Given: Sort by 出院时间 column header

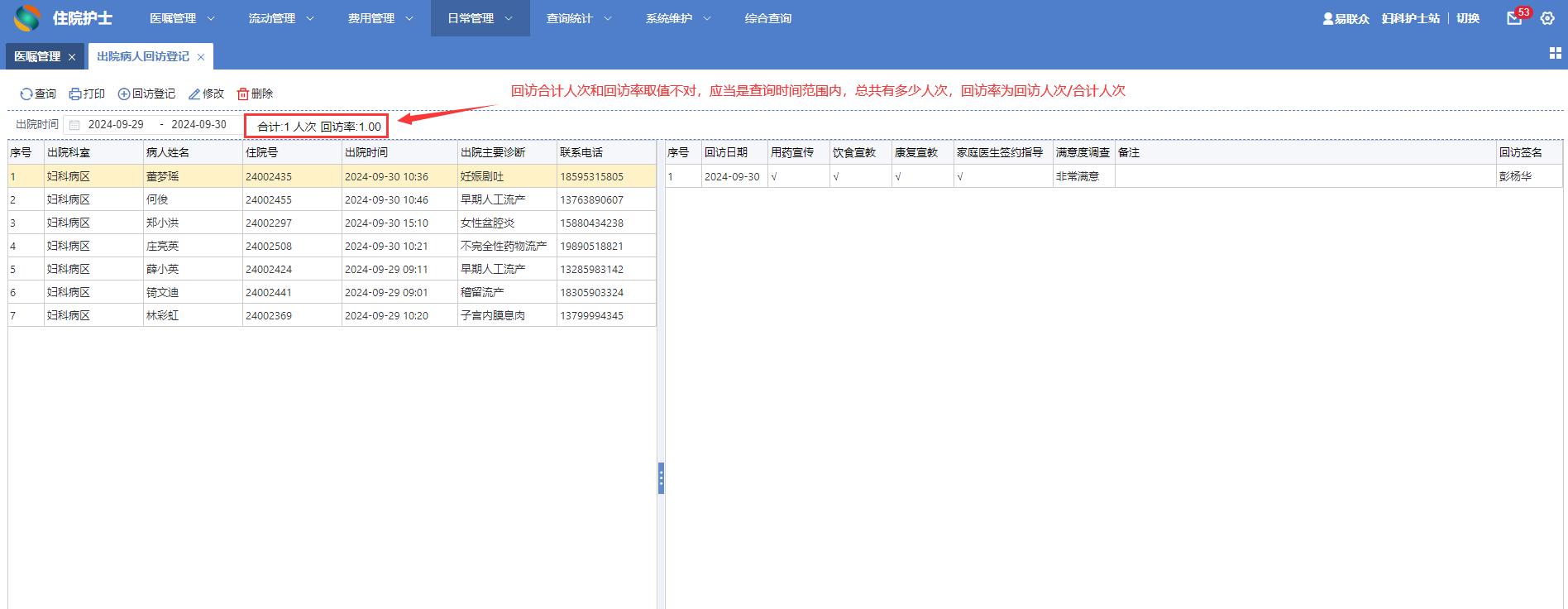Looking at the screenshot, I should tap(399, 153).
